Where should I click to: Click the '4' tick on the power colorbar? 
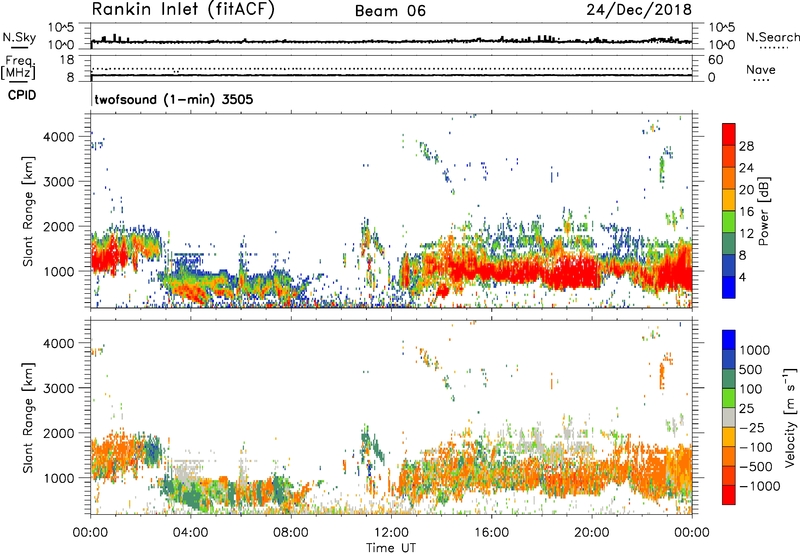click(742, 277)
